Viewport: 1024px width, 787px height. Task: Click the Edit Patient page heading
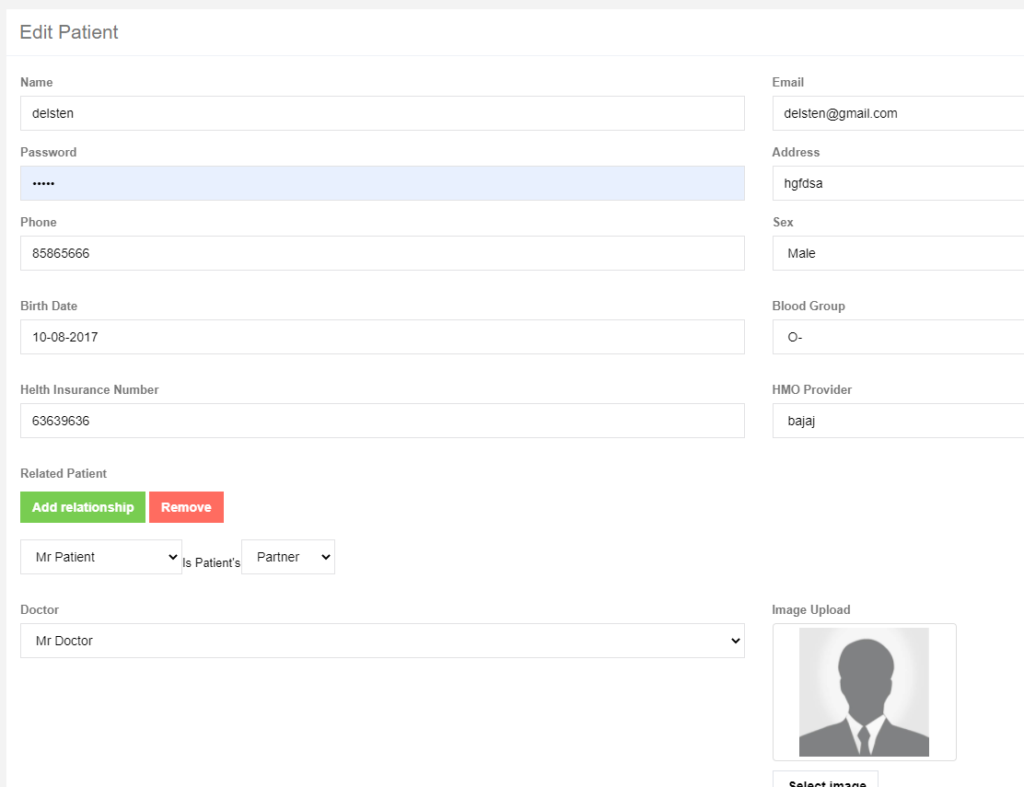tap(69, 32)
